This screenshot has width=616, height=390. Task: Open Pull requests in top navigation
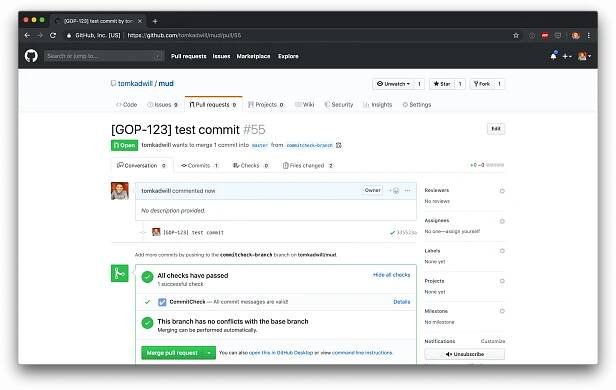(189, 56)
